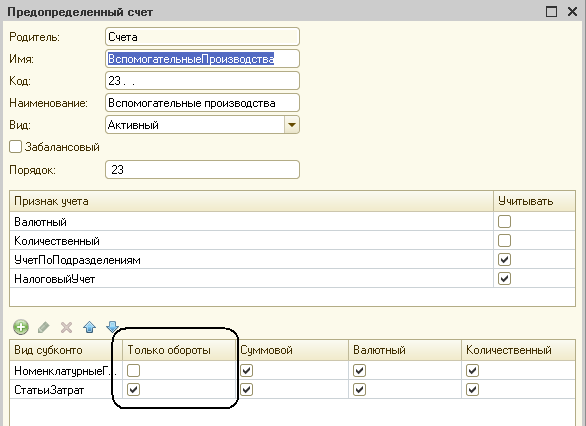
Task: Click the Вид field showing Активный
Action: click(202, 125)
